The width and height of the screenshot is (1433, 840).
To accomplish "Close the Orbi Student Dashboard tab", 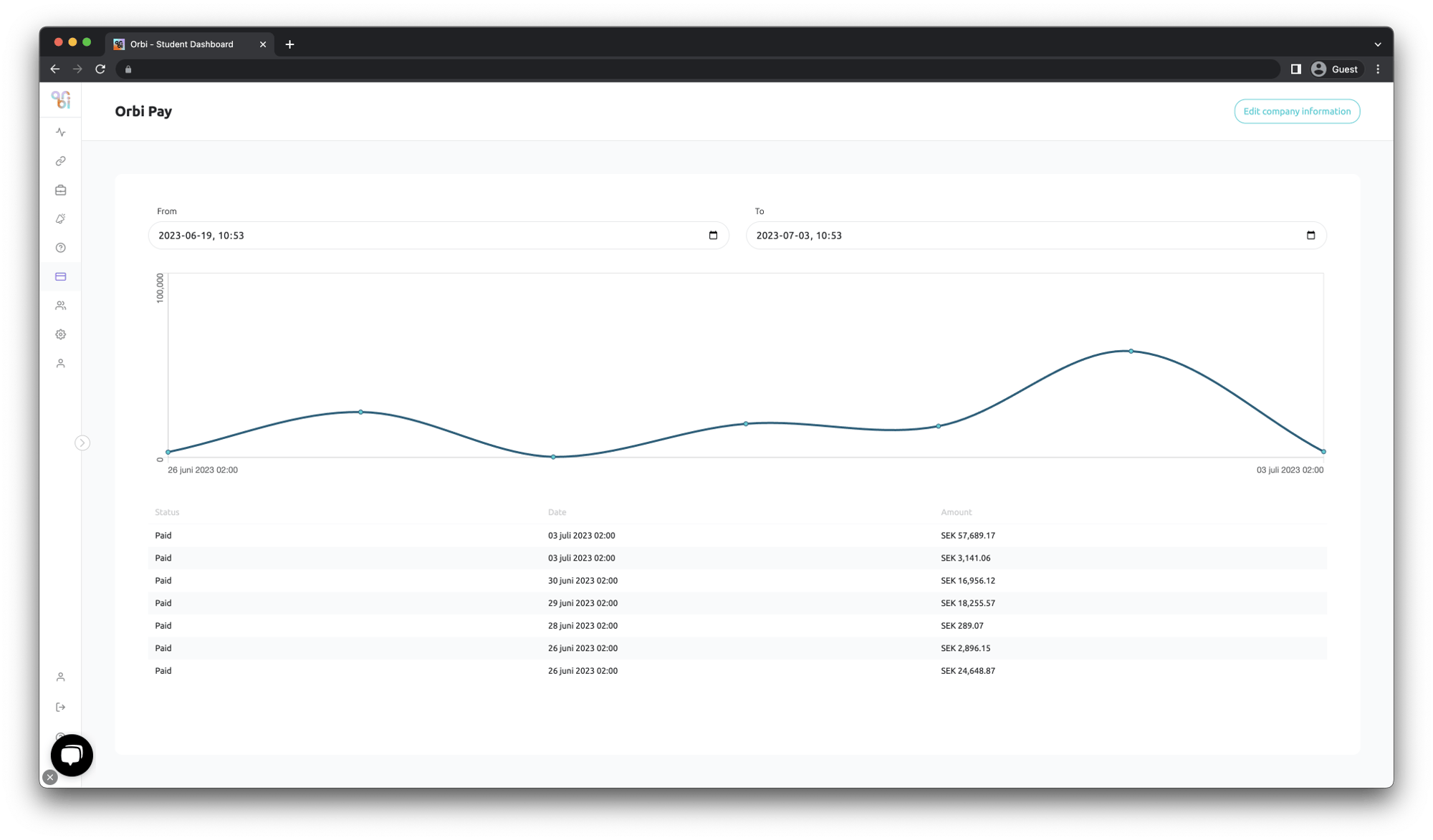I will pos(263,44).
